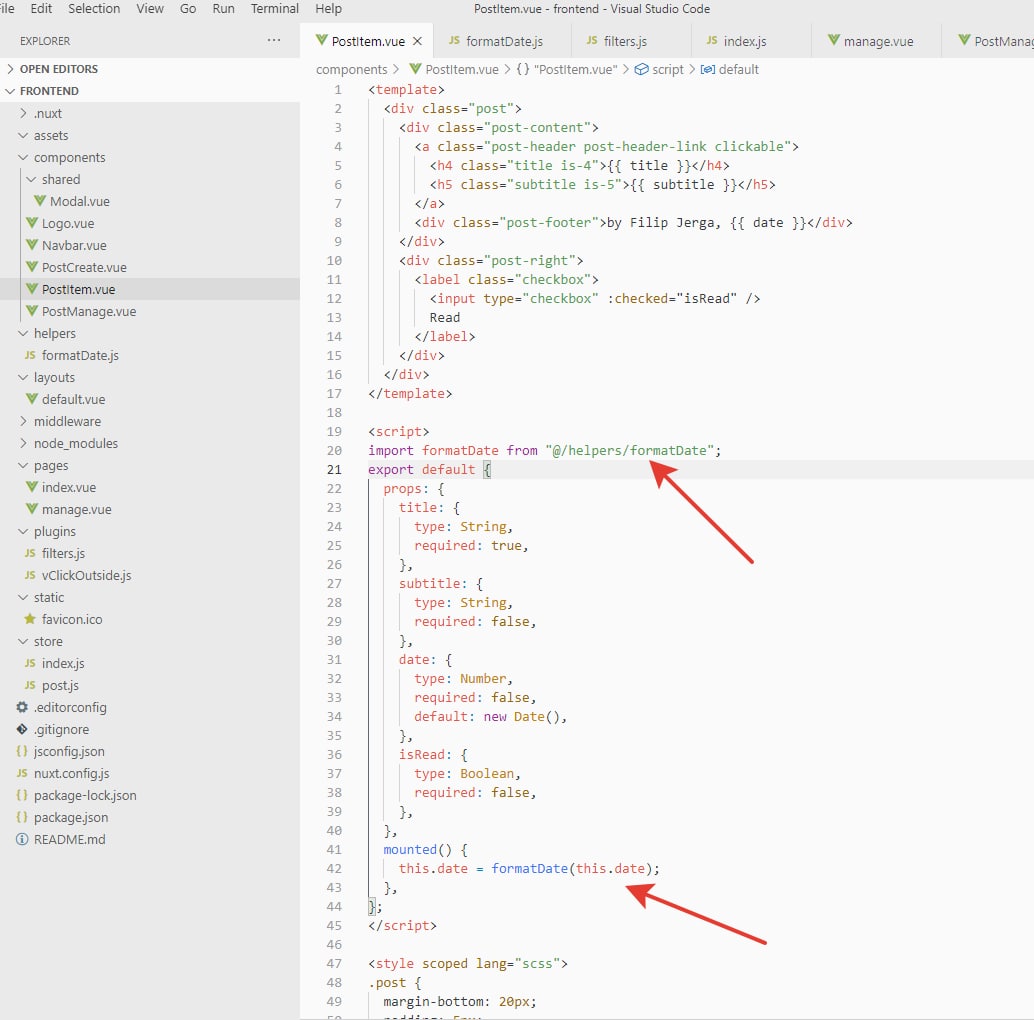The height and width of the screenshot is (1020, 1034).
Task: Collapse the FRONTEND root folder
Action: 10,91
